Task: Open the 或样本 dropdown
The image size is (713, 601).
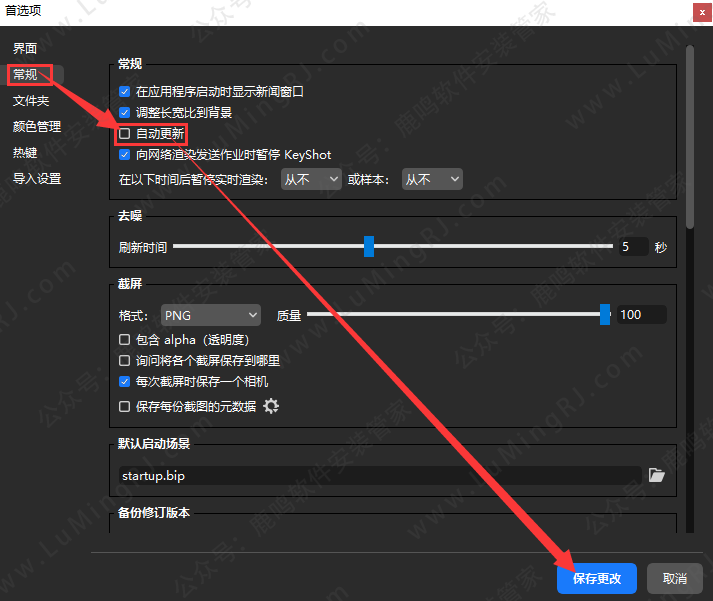Action: 431,179
